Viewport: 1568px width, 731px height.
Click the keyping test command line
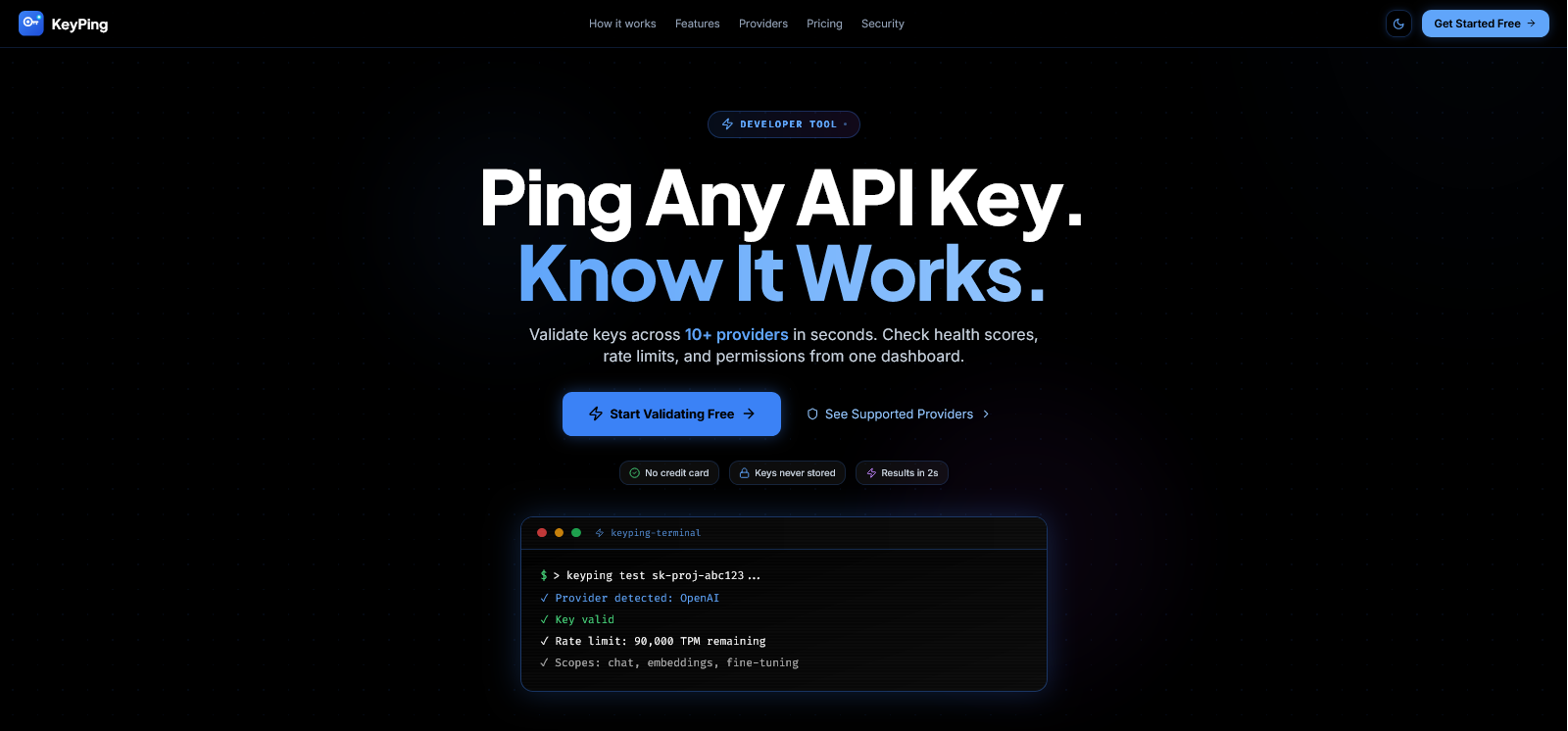pyautogui.click(x=651, y=576)
